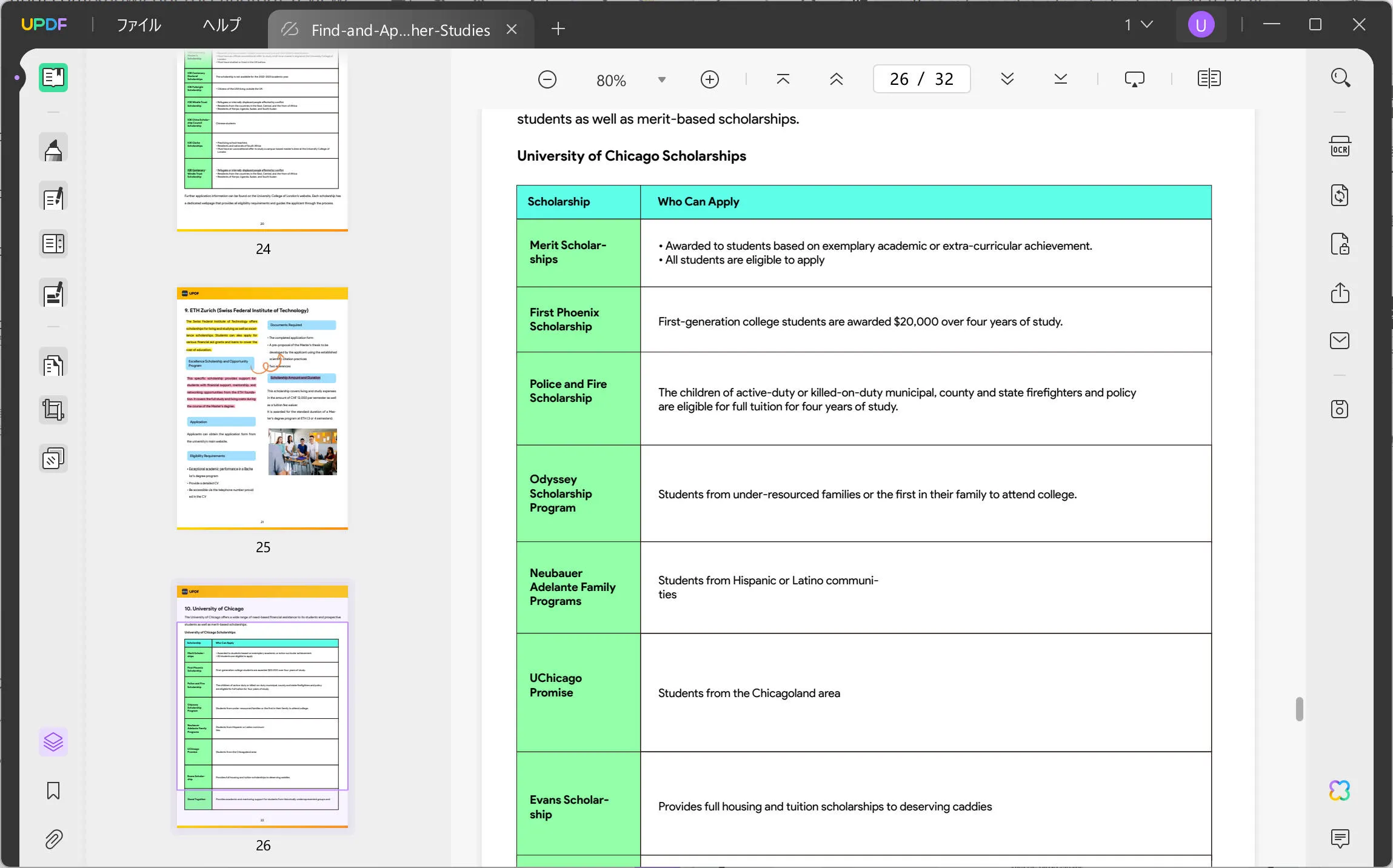This screenshot has width=1393, height=868.
Task: Start slideshow presentation mode
Action: point(1134,79)
